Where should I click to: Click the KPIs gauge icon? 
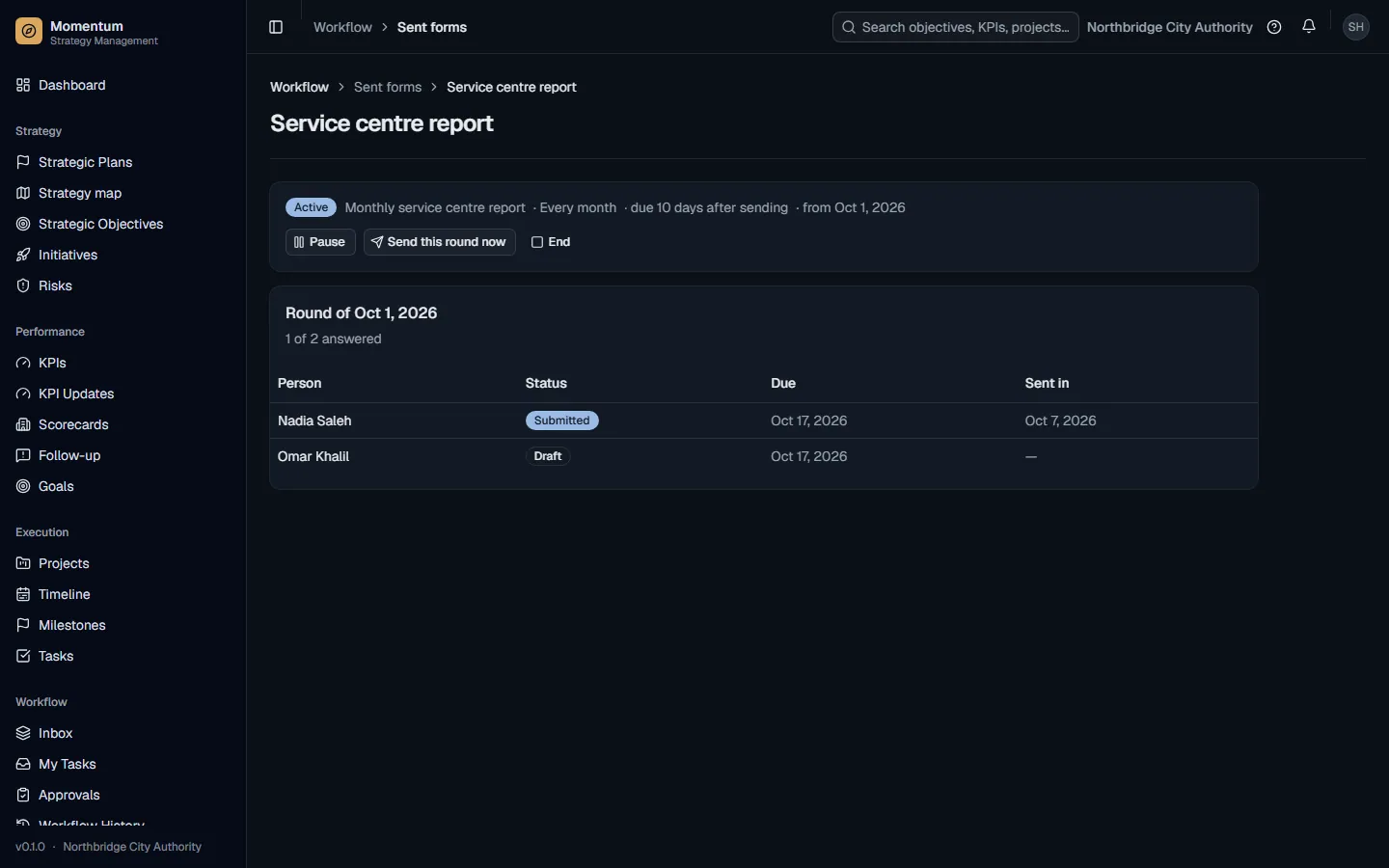point(23,363)
